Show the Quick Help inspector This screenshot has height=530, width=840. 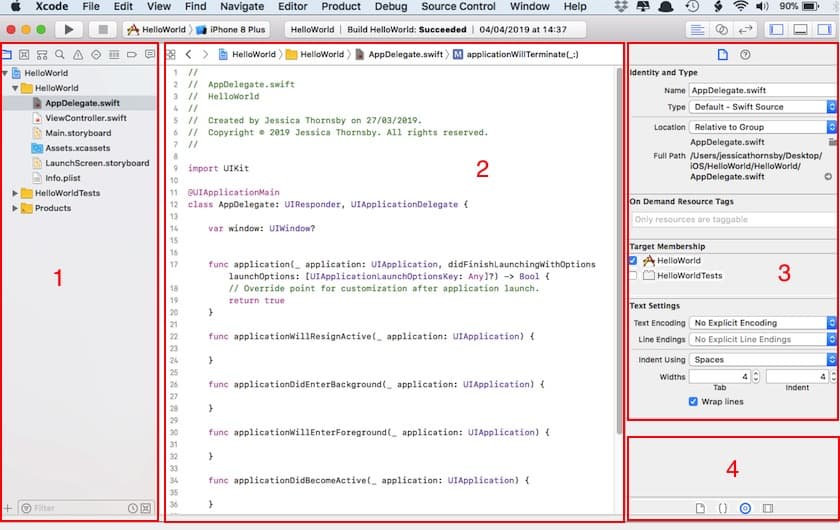click(745, 55)
